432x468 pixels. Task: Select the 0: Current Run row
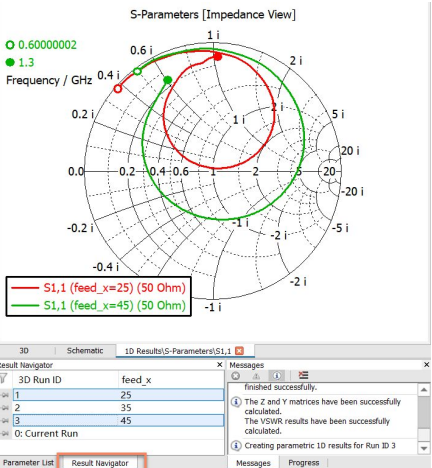tap(119, 433)
